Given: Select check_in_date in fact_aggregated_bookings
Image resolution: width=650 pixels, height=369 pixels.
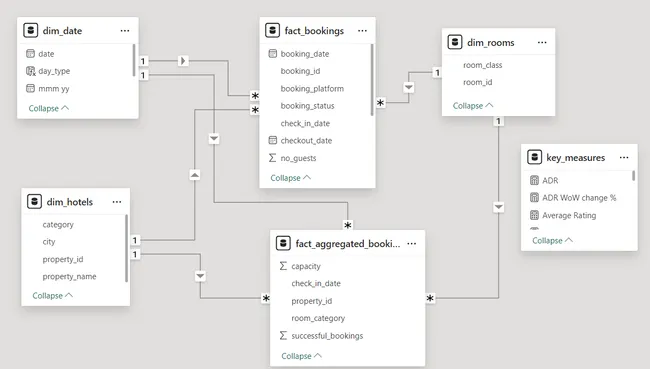Looking at the screenshot, I should pos(316,283).
